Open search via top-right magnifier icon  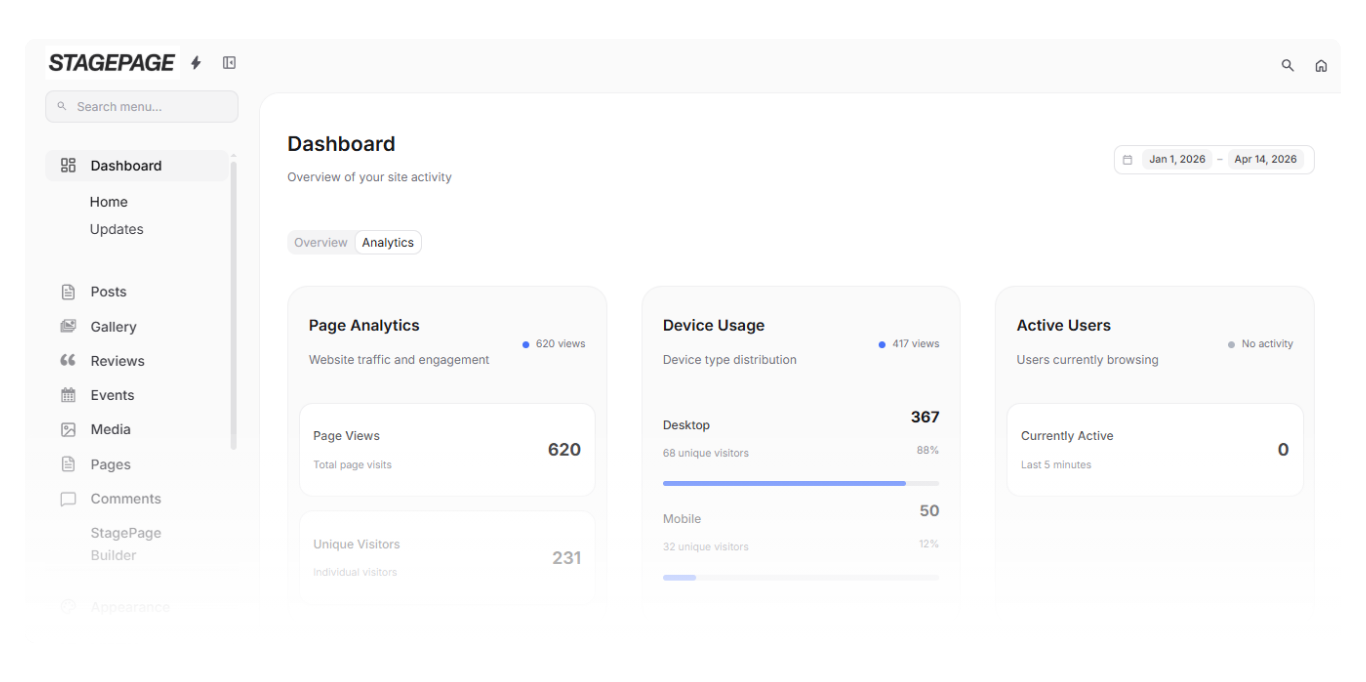point(1287,65)
